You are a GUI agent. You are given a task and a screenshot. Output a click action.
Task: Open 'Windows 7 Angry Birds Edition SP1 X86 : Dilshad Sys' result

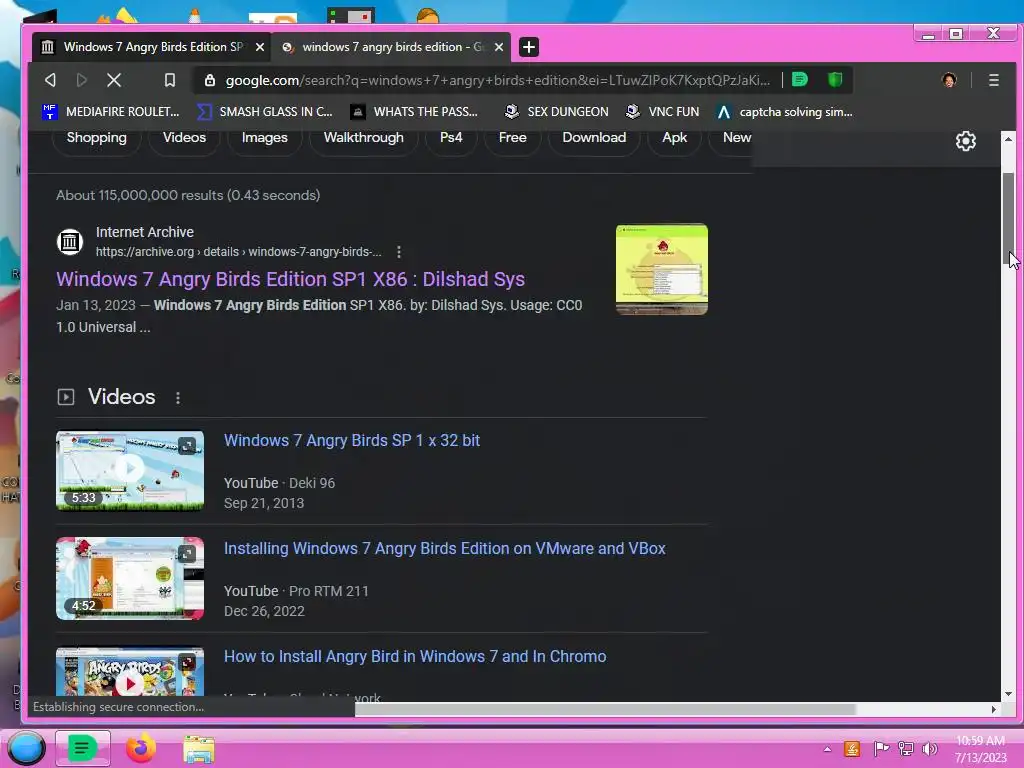point(291,279)
